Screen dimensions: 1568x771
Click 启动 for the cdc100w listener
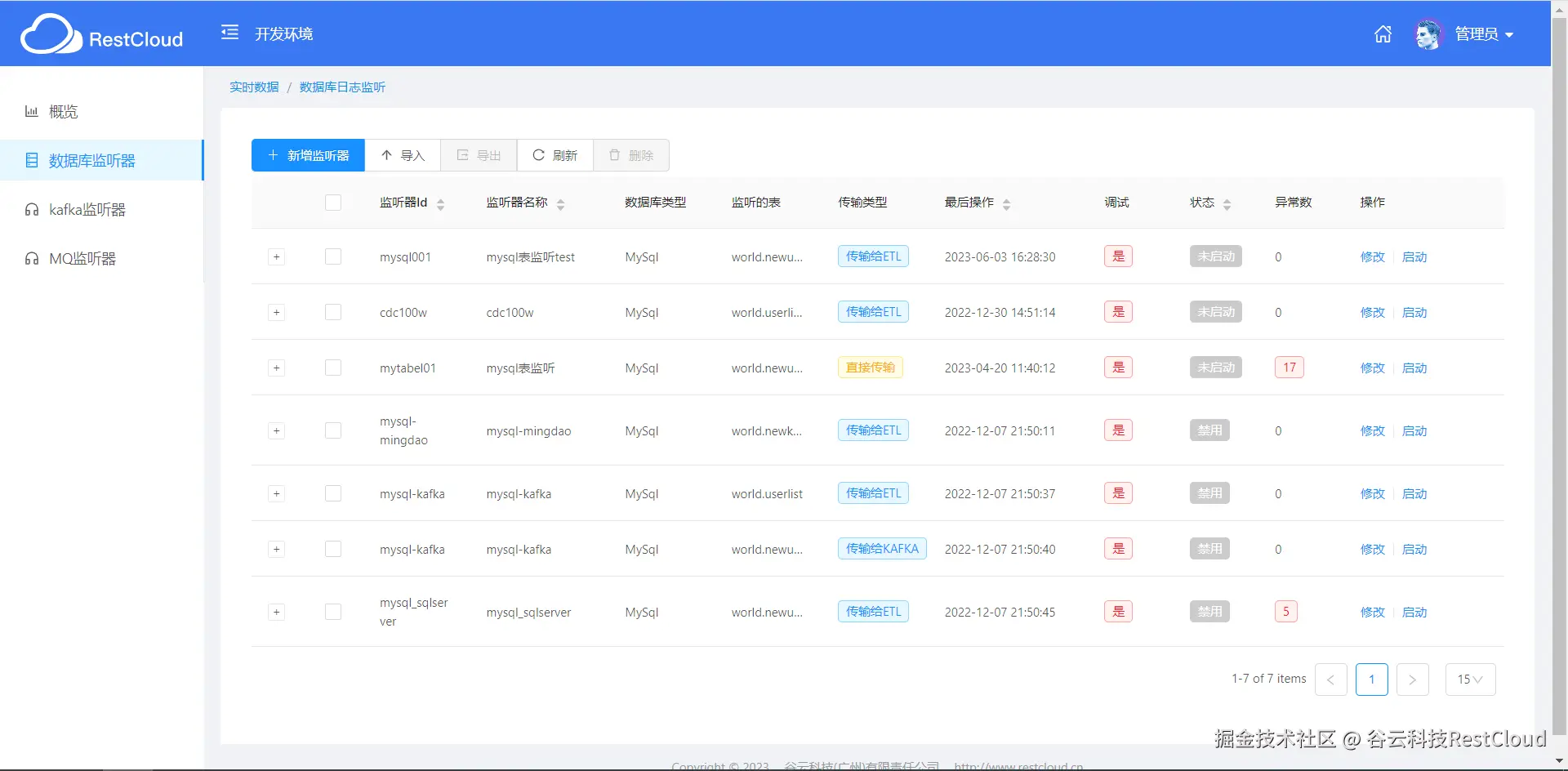1414,313
